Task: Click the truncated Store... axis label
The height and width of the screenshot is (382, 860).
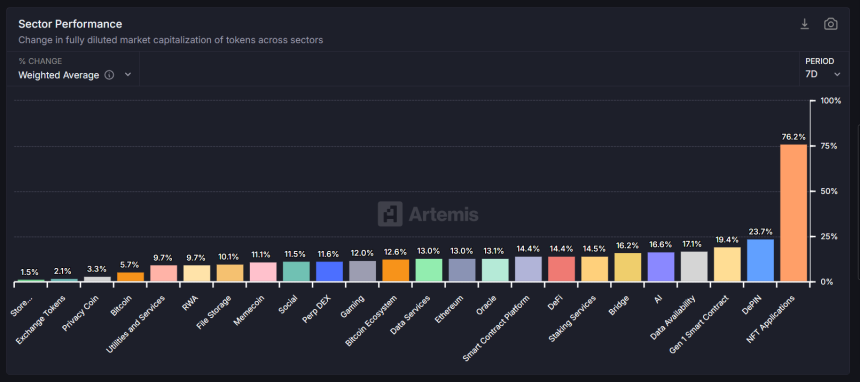Action: [22, 306]
